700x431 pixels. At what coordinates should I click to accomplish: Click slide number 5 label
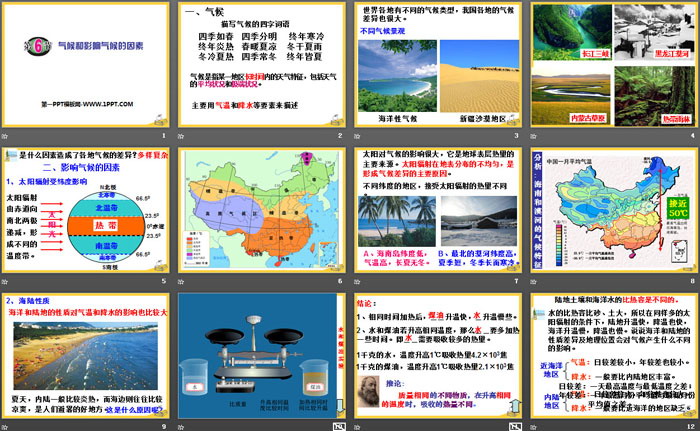tap(164, 281)
